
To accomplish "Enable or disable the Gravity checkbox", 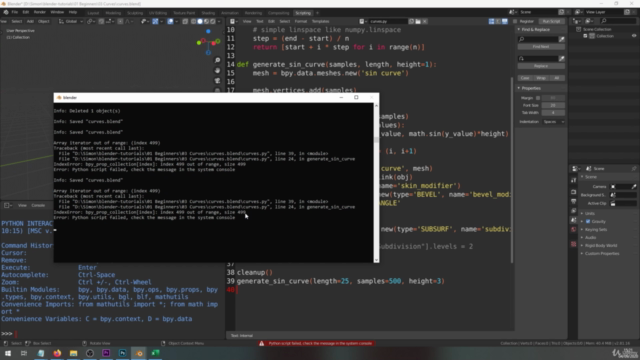I will point(588,222).
